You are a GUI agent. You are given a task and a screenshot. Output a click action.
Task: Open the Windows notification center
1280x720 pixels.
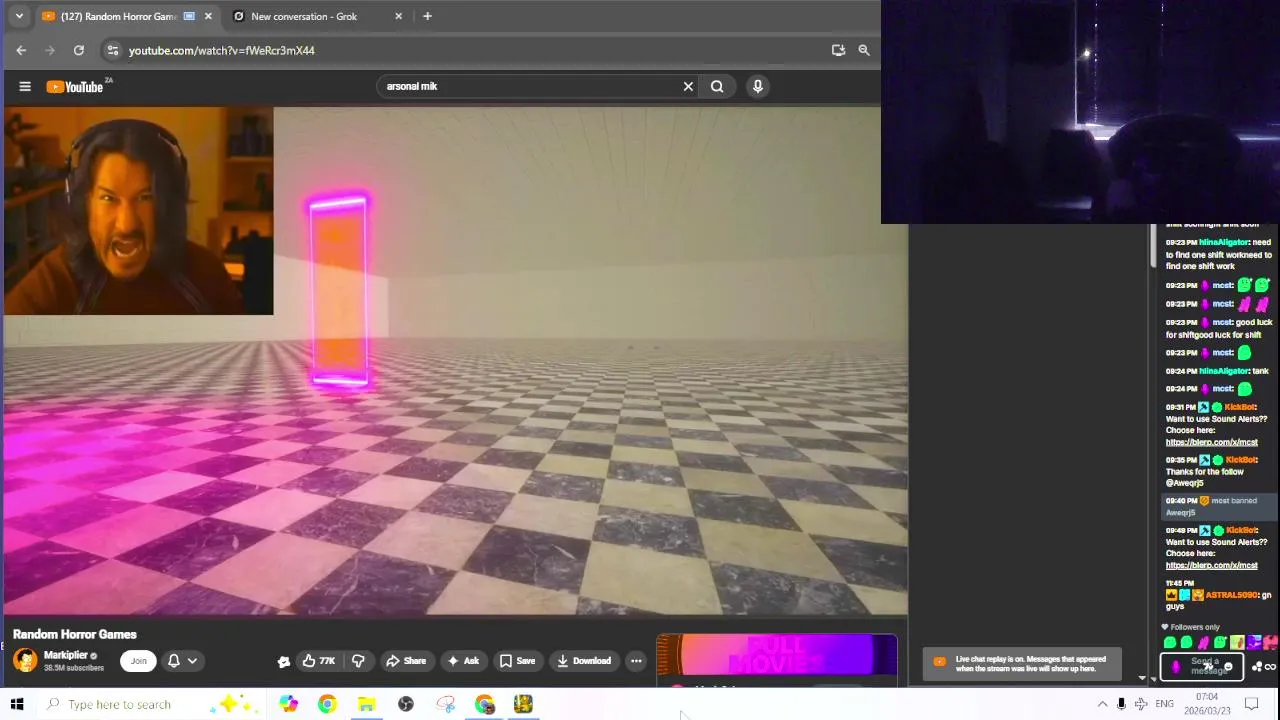coord(1251,704)
